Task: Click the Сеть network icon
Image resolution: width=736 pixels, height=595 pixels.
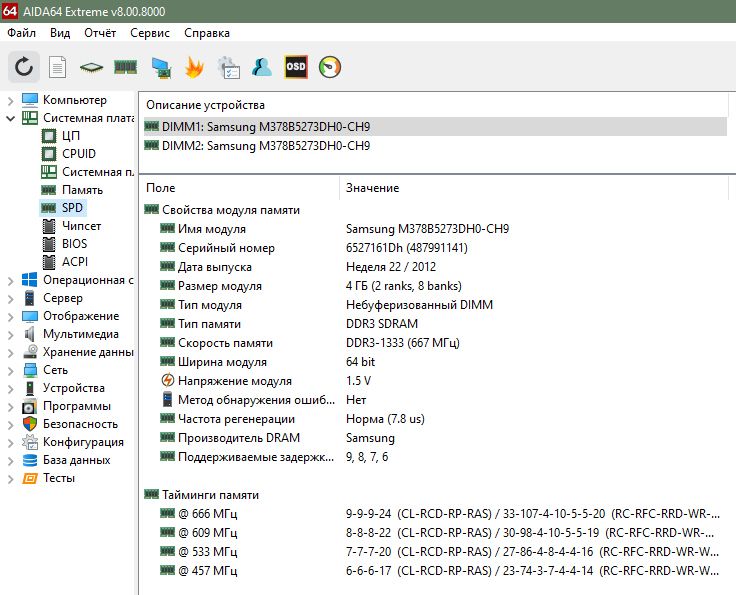Action: pos(30,370)
